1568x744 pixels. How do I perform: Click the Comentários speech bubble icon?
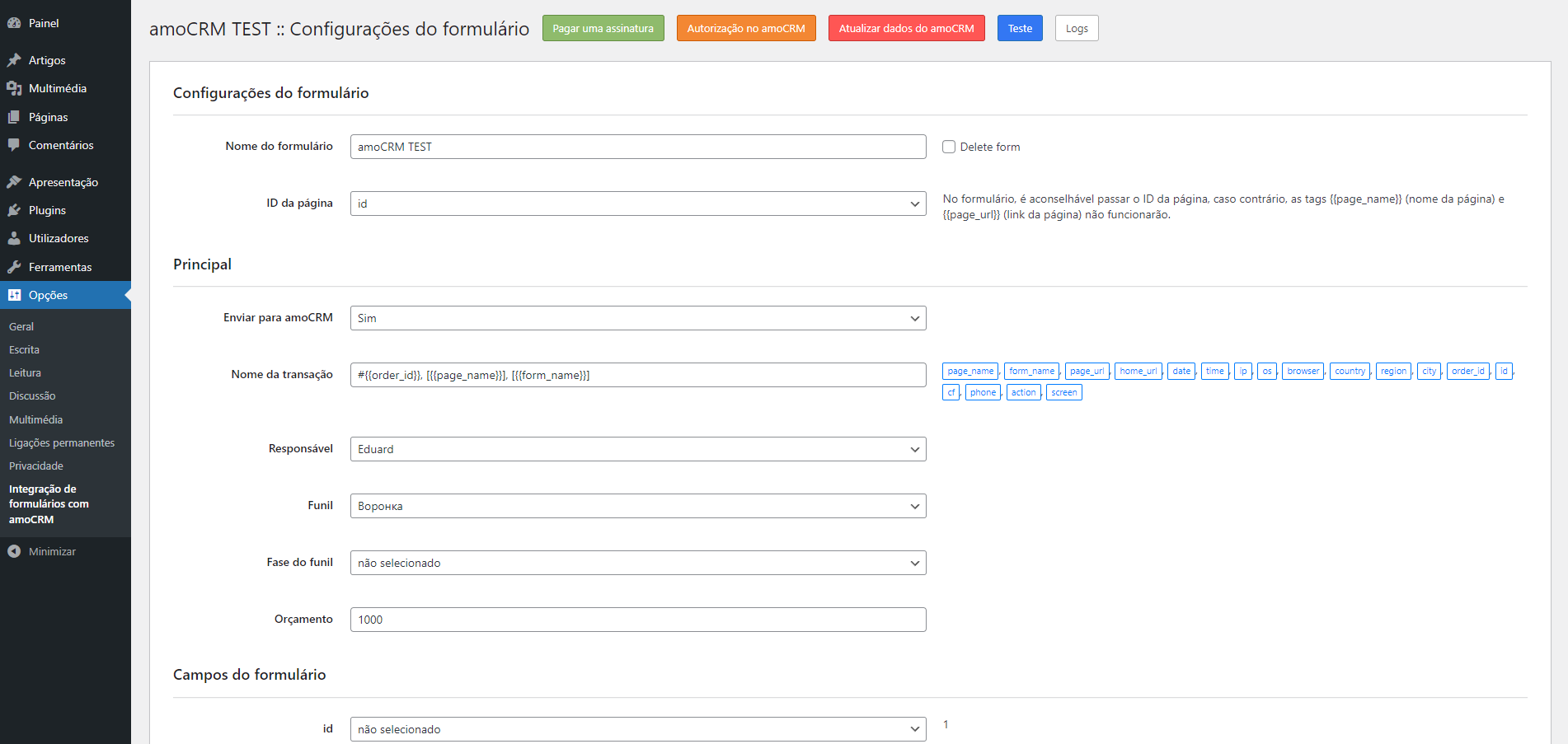[14, 145]
